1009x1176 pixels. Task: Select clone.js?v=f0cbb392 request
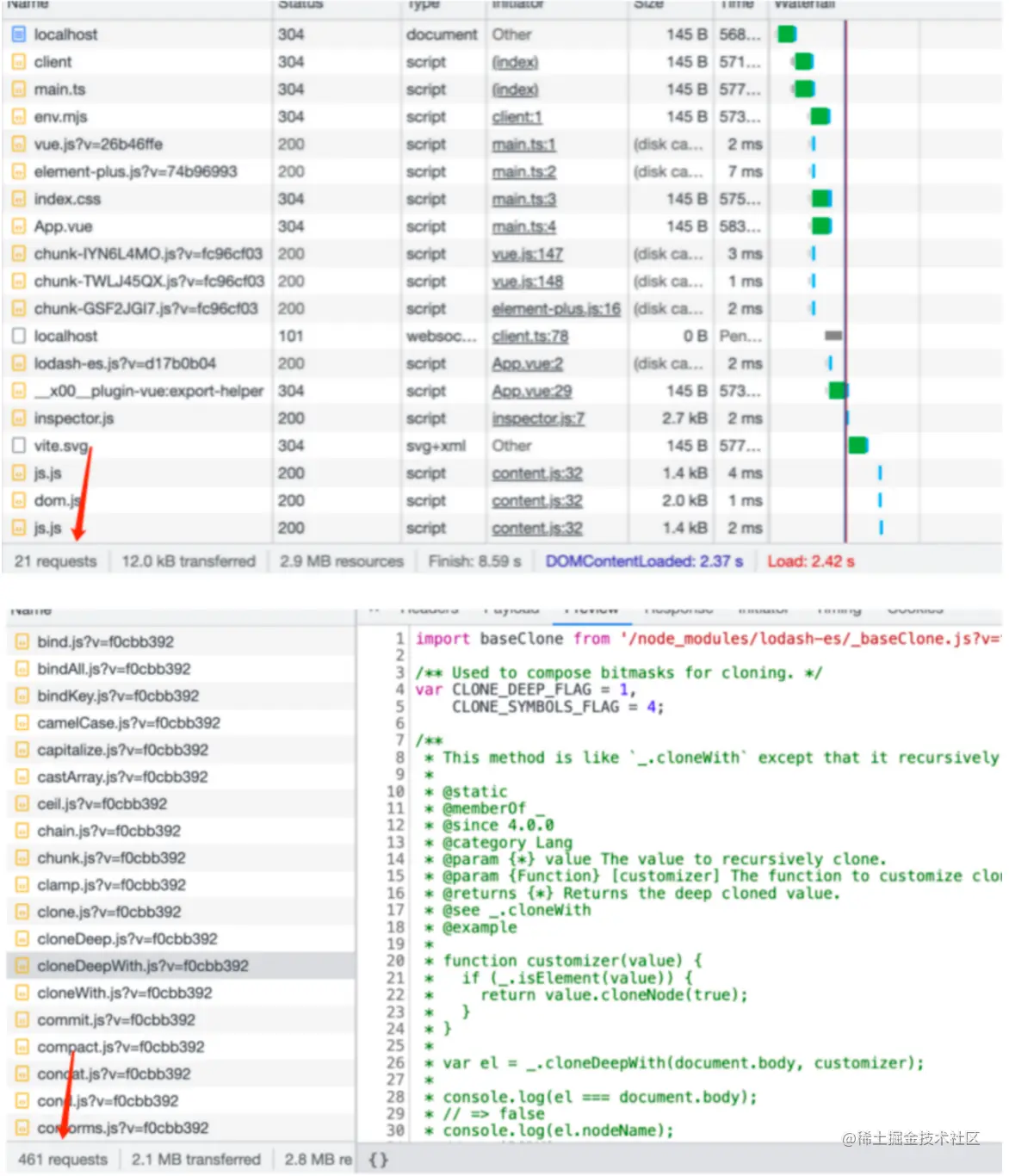tap(109, 912)
